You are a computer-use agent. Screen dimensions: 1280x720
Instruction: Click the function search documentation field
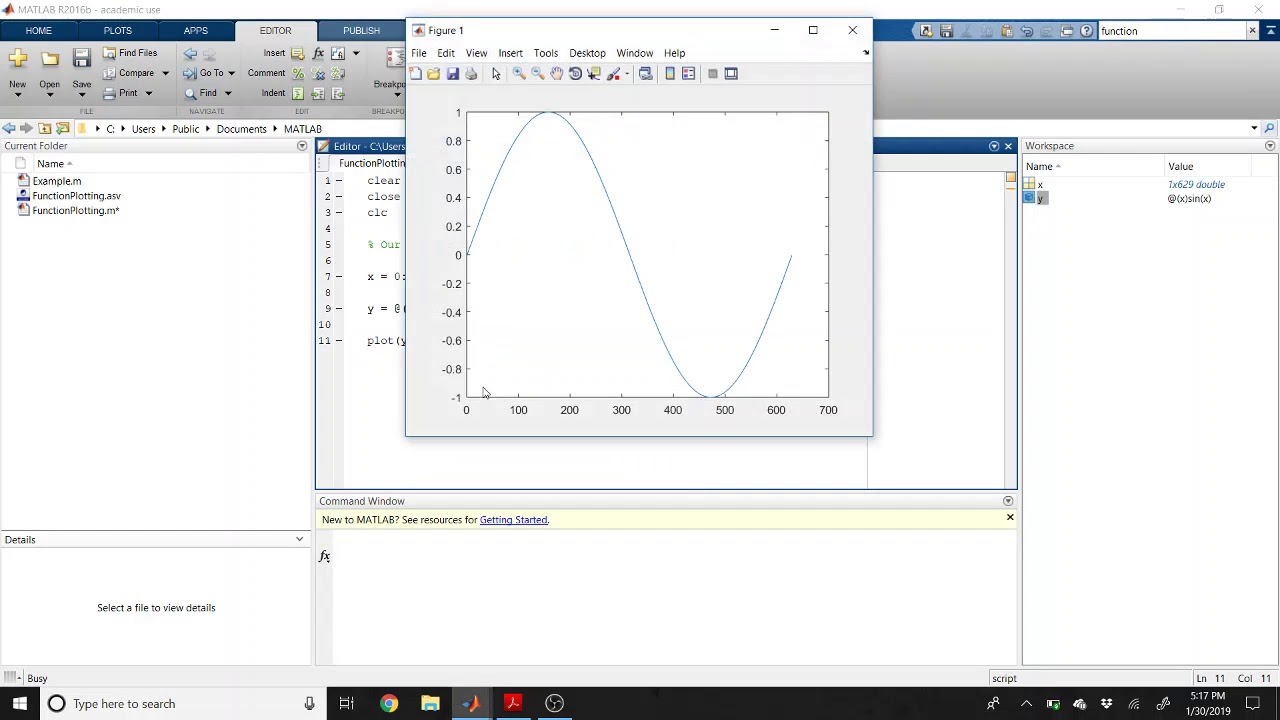click(x=1172, y=31)
